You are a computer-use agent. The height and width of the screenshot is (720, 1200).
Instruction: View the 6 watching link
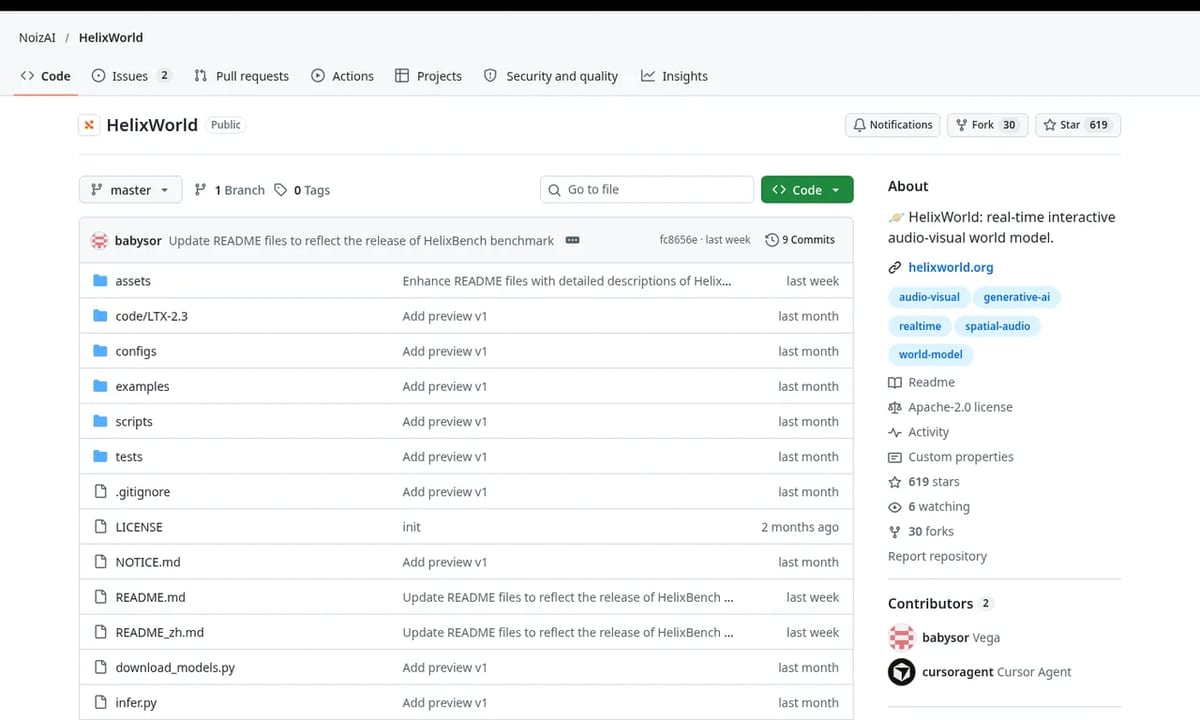(x=929, y=507)
